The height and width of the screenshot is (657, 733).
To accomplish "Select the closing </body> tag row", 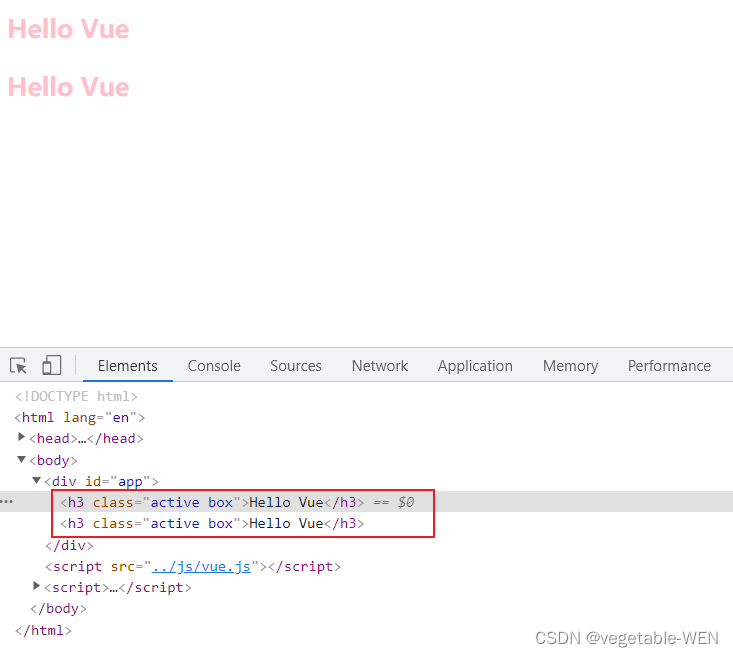I will (x=58, y=608).
